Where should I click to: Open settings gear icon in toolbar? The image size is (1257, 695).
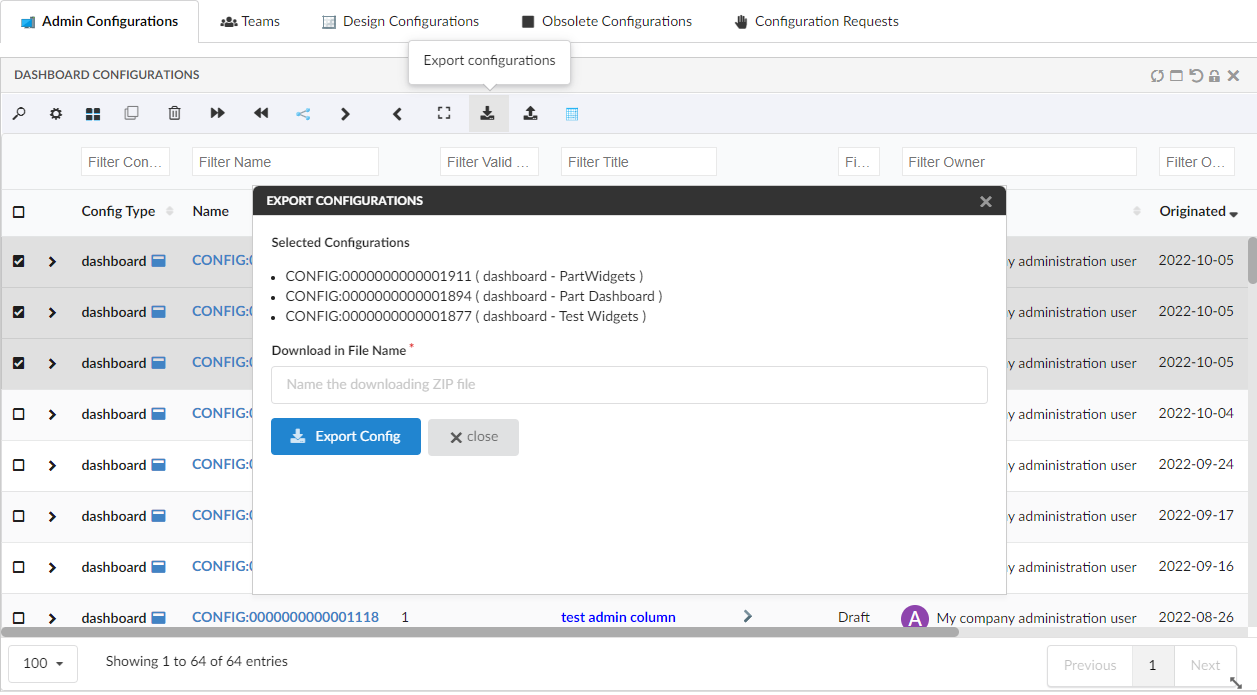coord(56,114)
